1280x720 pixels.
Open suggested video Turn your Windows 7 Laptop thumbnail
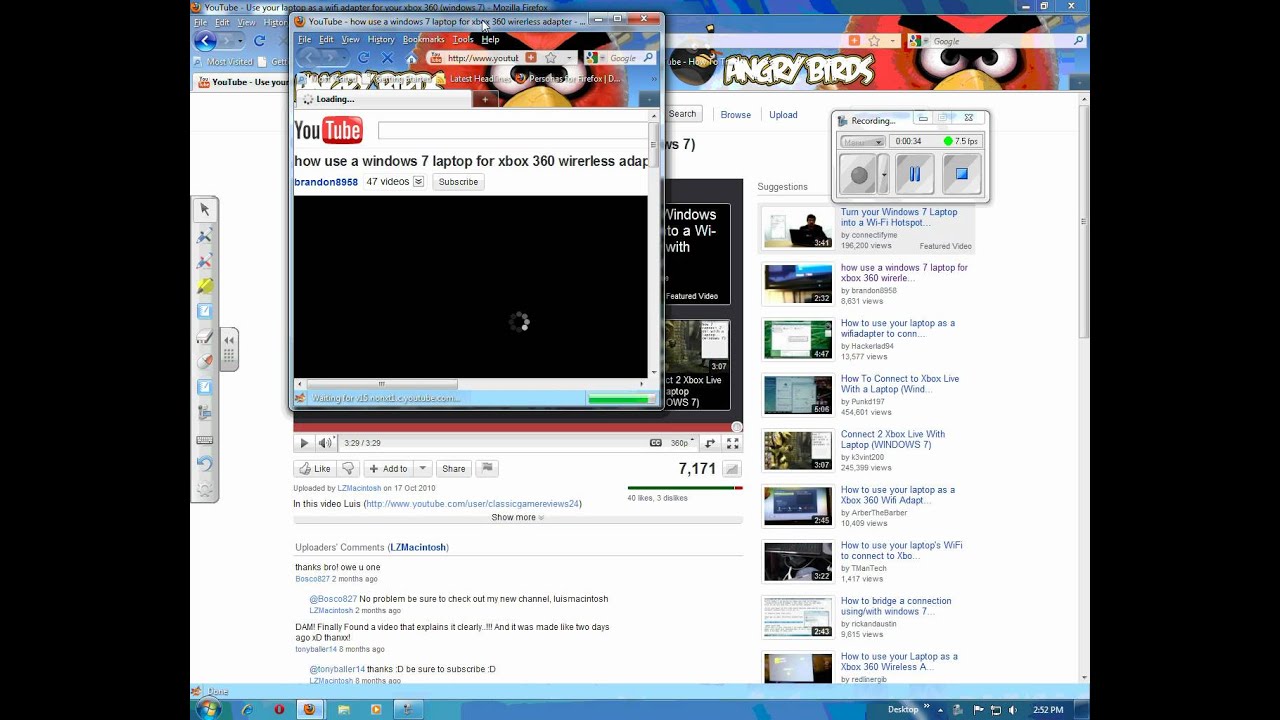pos(797,228)
